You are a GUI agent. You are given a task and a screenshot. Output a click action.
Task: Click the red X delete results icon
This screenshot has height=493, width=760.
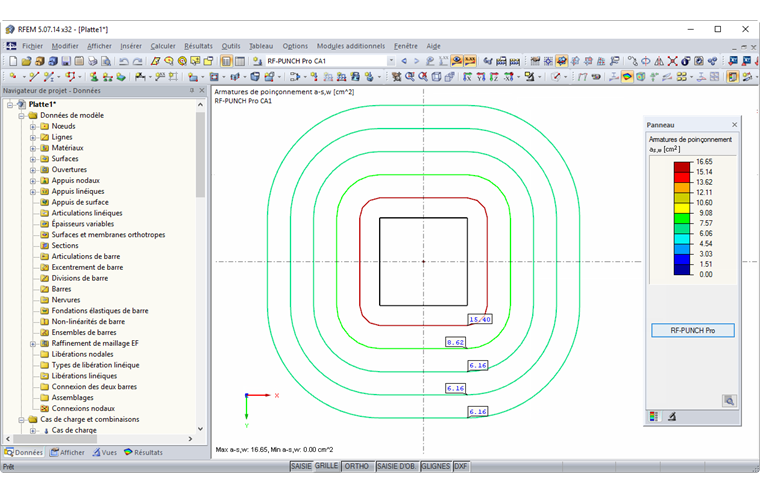click(672, 61)
